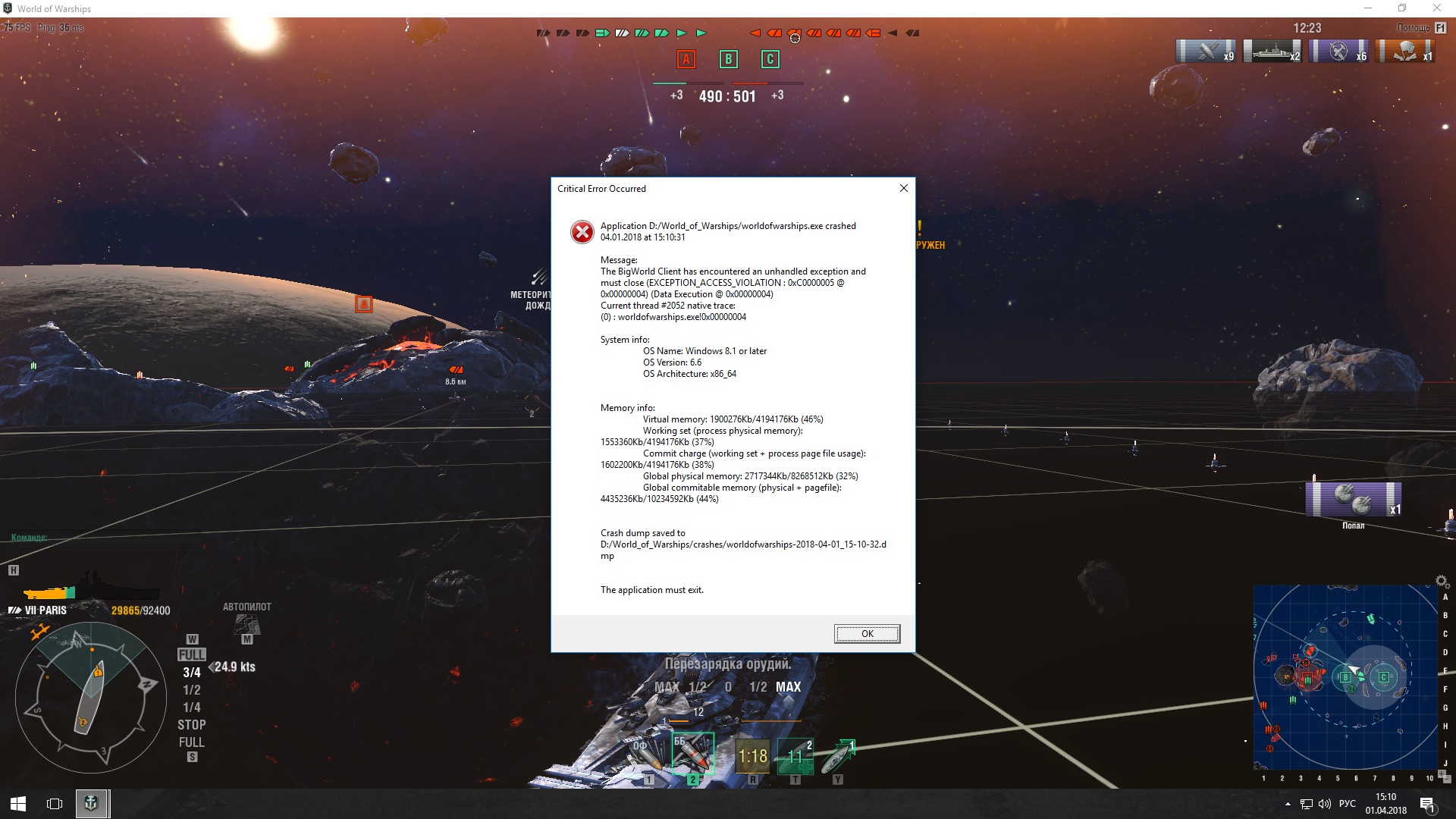Image resolution: width=1456 pixels, height=819 pixels.
Task: Set throttle to 1/4 speed
Action: 192,708
